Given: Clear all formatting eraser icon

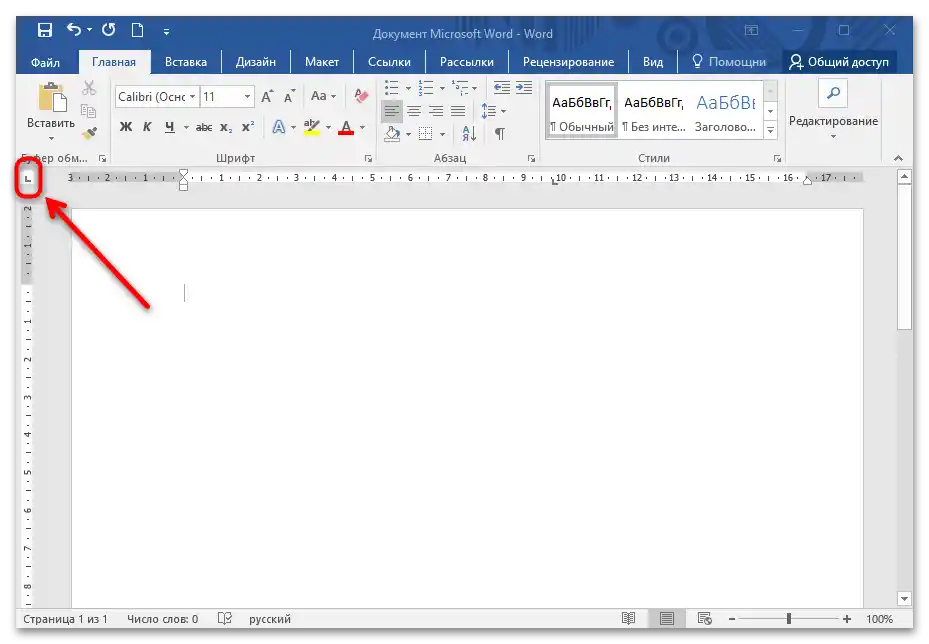Looking at the screenshot, I should pyautogui.click(x=361, y=96).
